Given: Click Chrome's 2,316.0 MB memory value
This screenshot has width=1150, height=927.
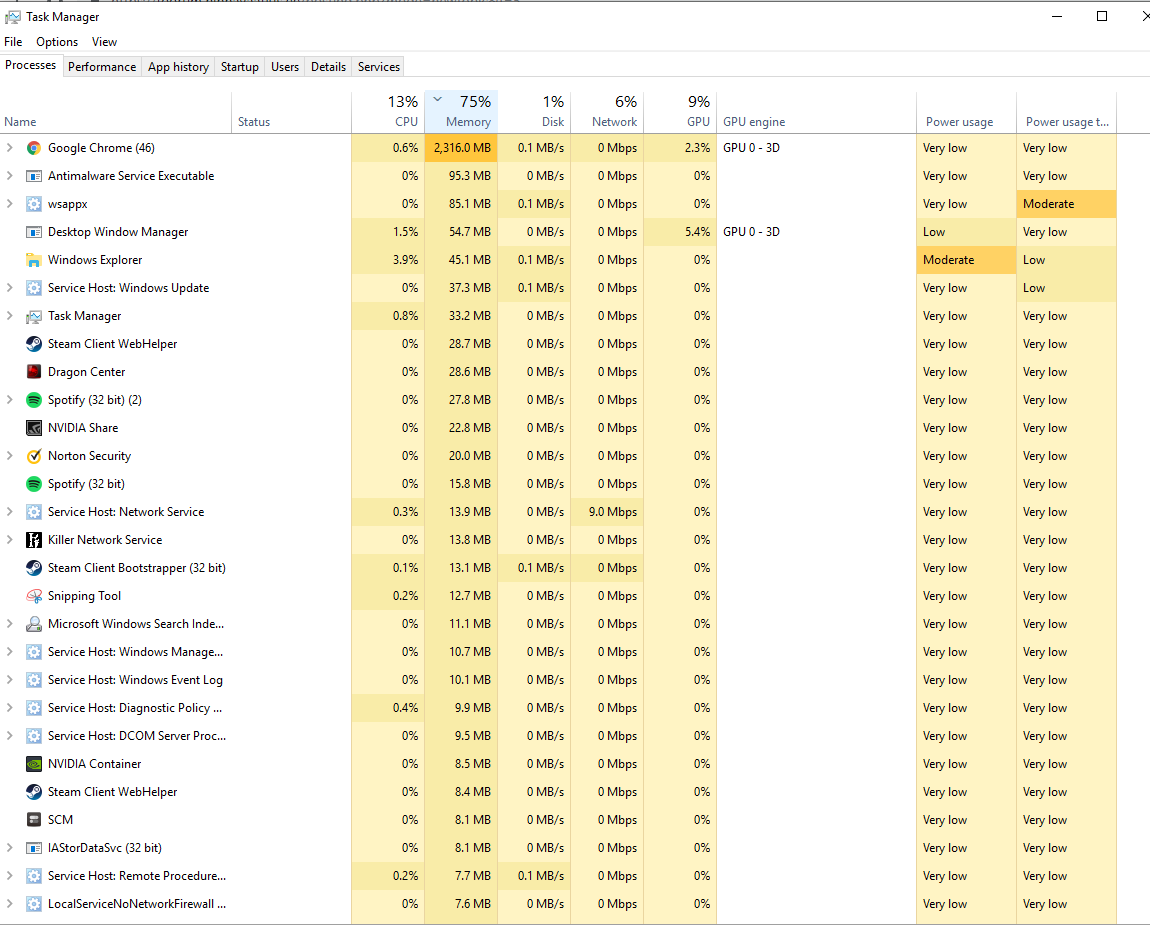Looking at the screenshot, I should point(462,148).
